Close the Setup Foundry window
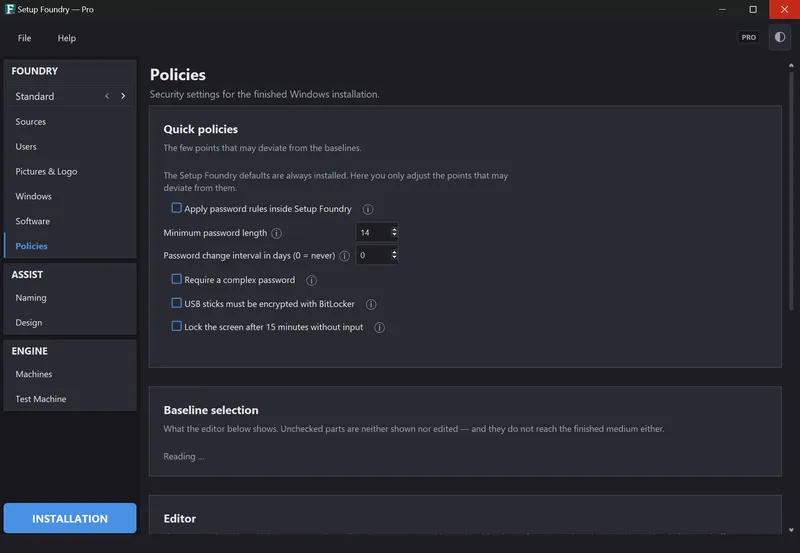 coord(784,9)
